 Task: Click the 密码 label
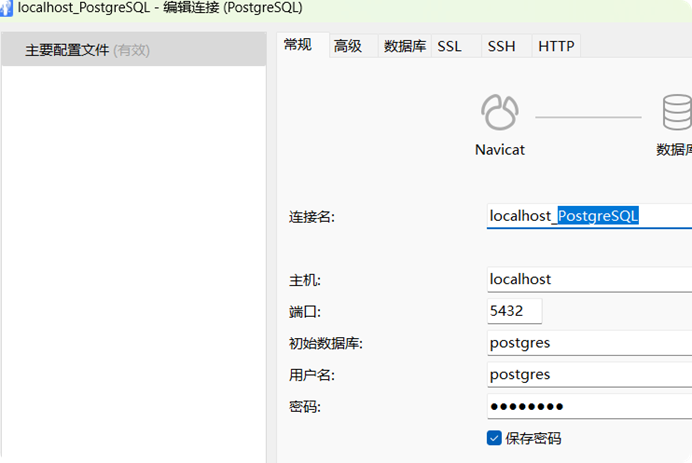(305, 407)
